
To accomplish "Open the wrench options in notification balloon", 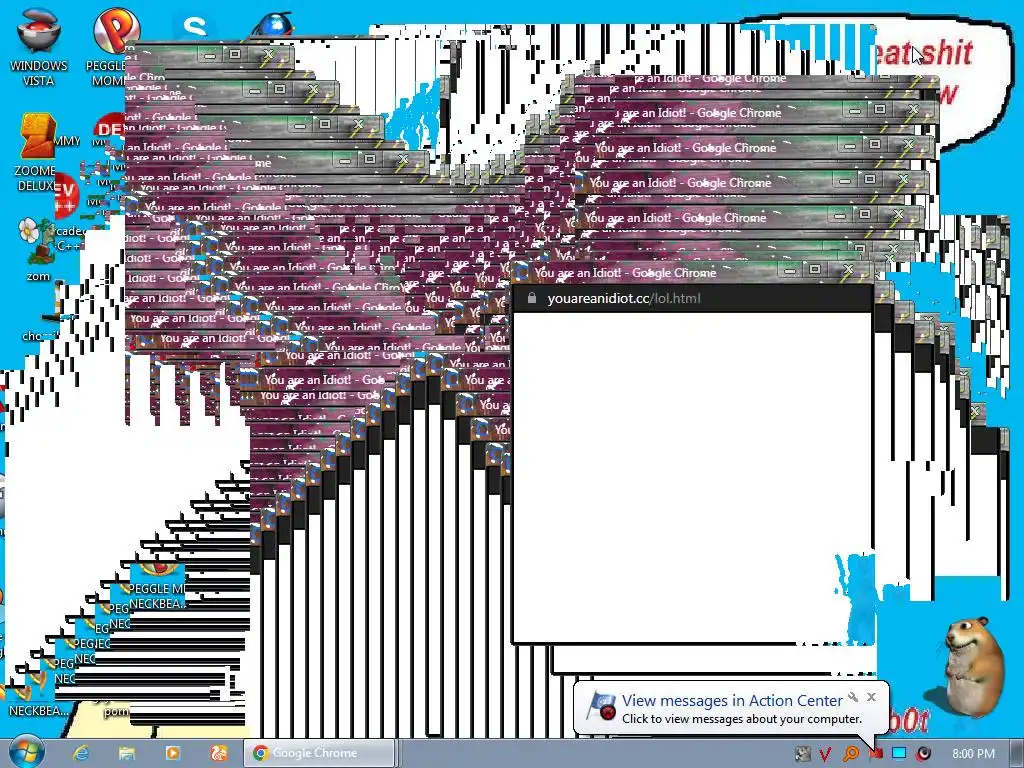I will point(853,697).
